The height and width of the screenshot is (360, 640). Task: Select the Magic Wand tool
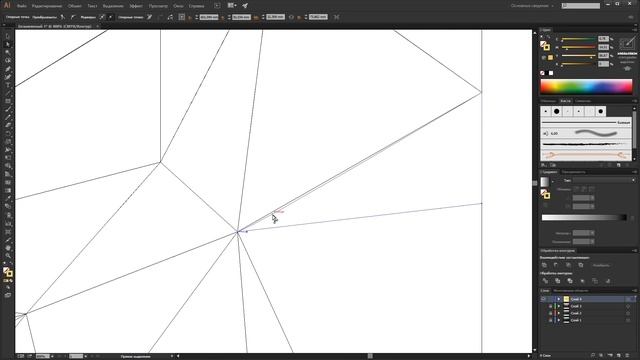[x=8, y=53]
